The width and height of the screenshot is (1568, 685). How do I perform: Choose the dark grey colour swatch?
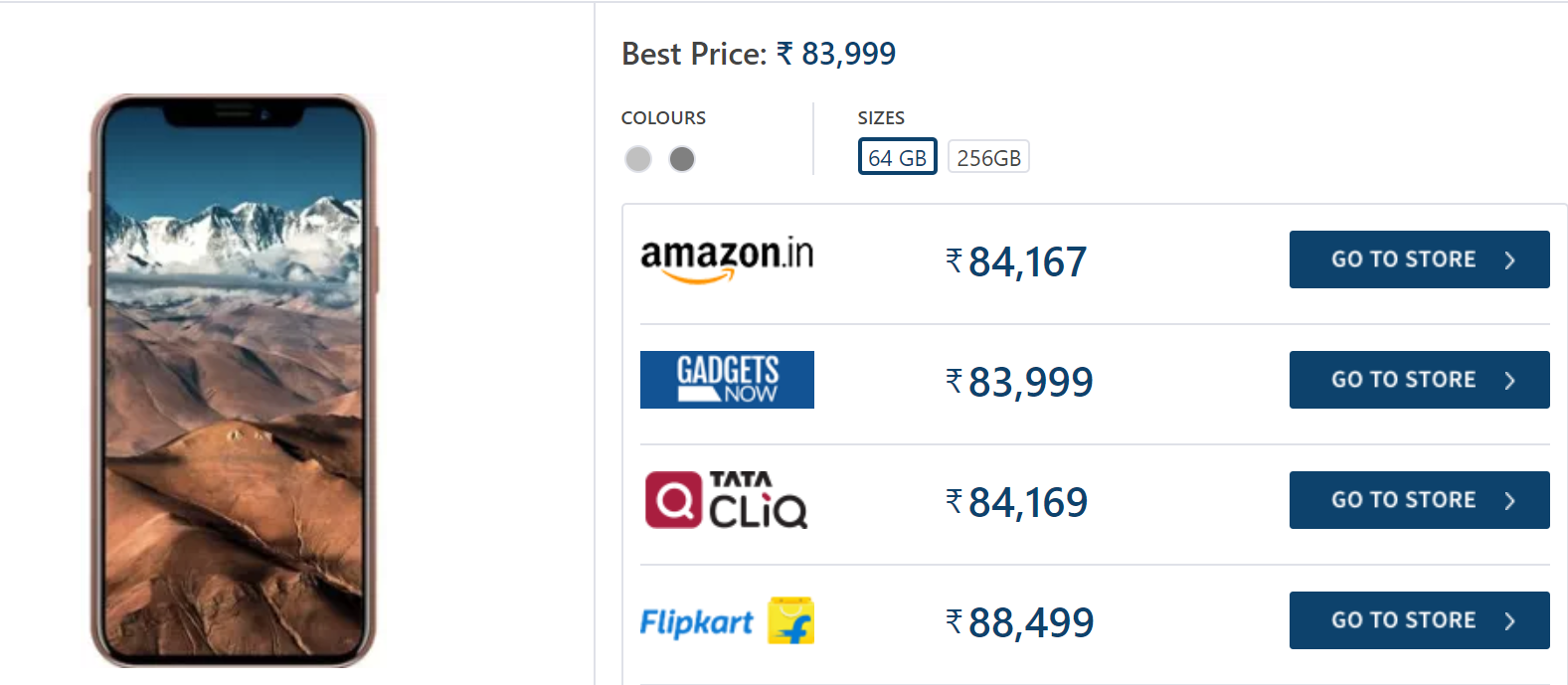[x=682, y=159]
